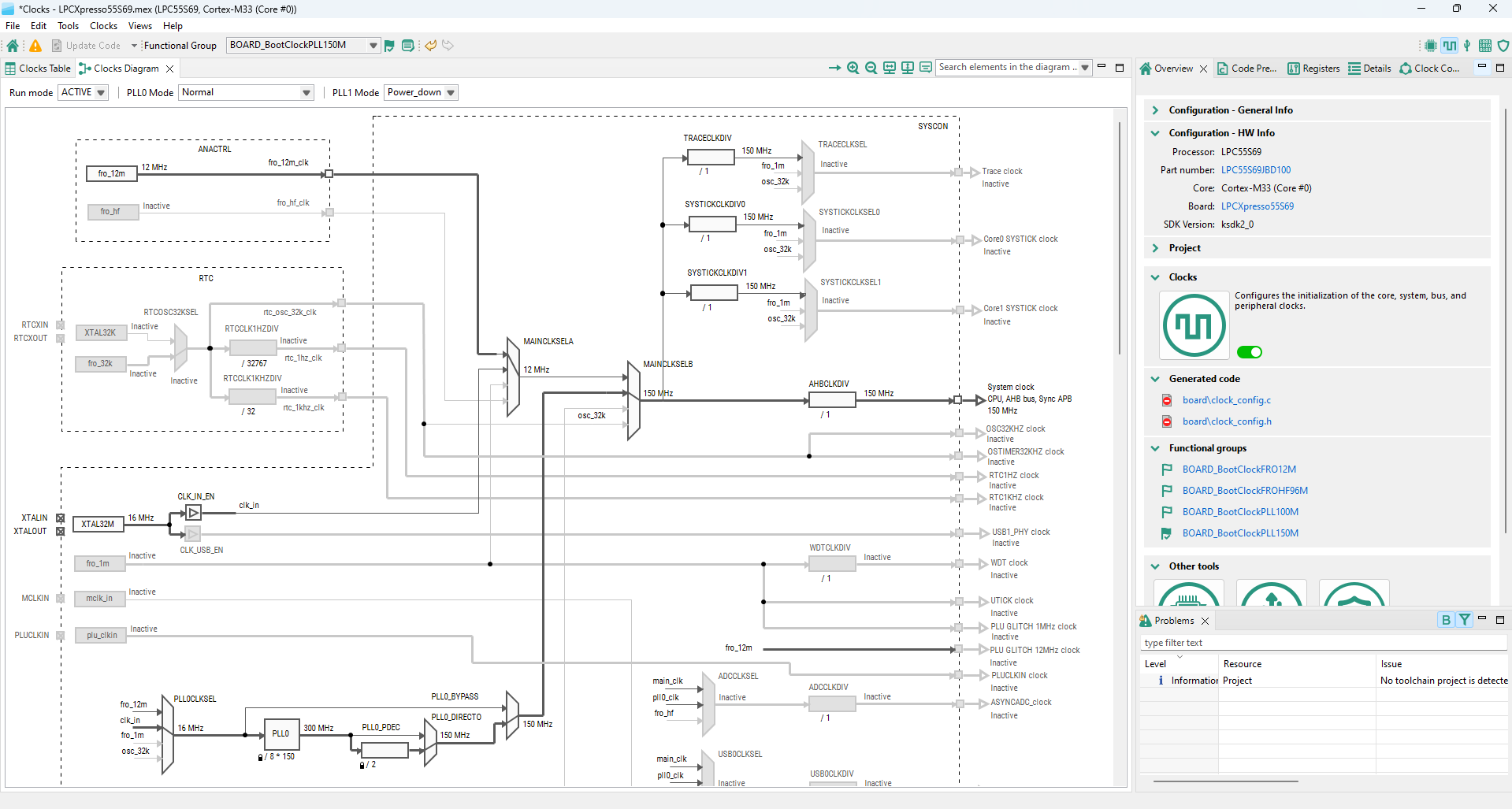Switch to the Details tab

pos(1369,69)
